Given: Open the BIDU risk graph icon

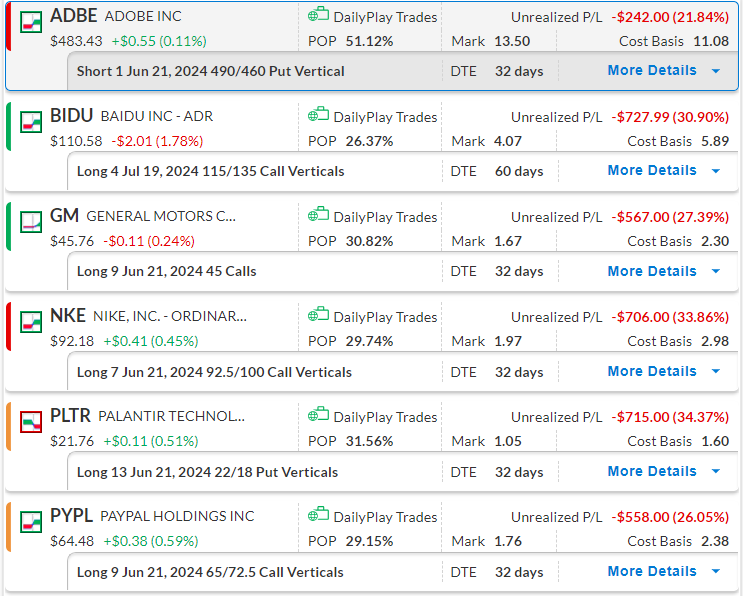Looking at the screenshot, I should pyautogui.click(x=31, y=122).
